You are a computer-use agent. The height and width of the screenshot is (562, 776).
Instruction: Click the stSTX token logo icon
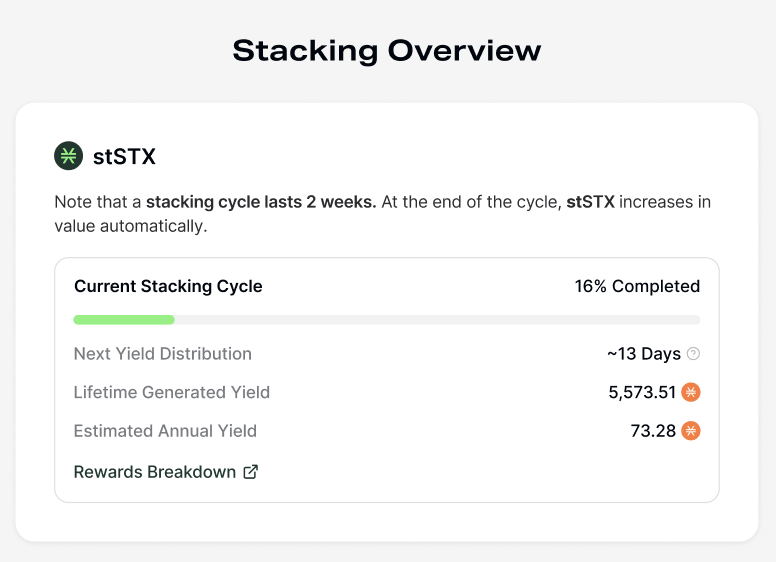click(68, 156)
